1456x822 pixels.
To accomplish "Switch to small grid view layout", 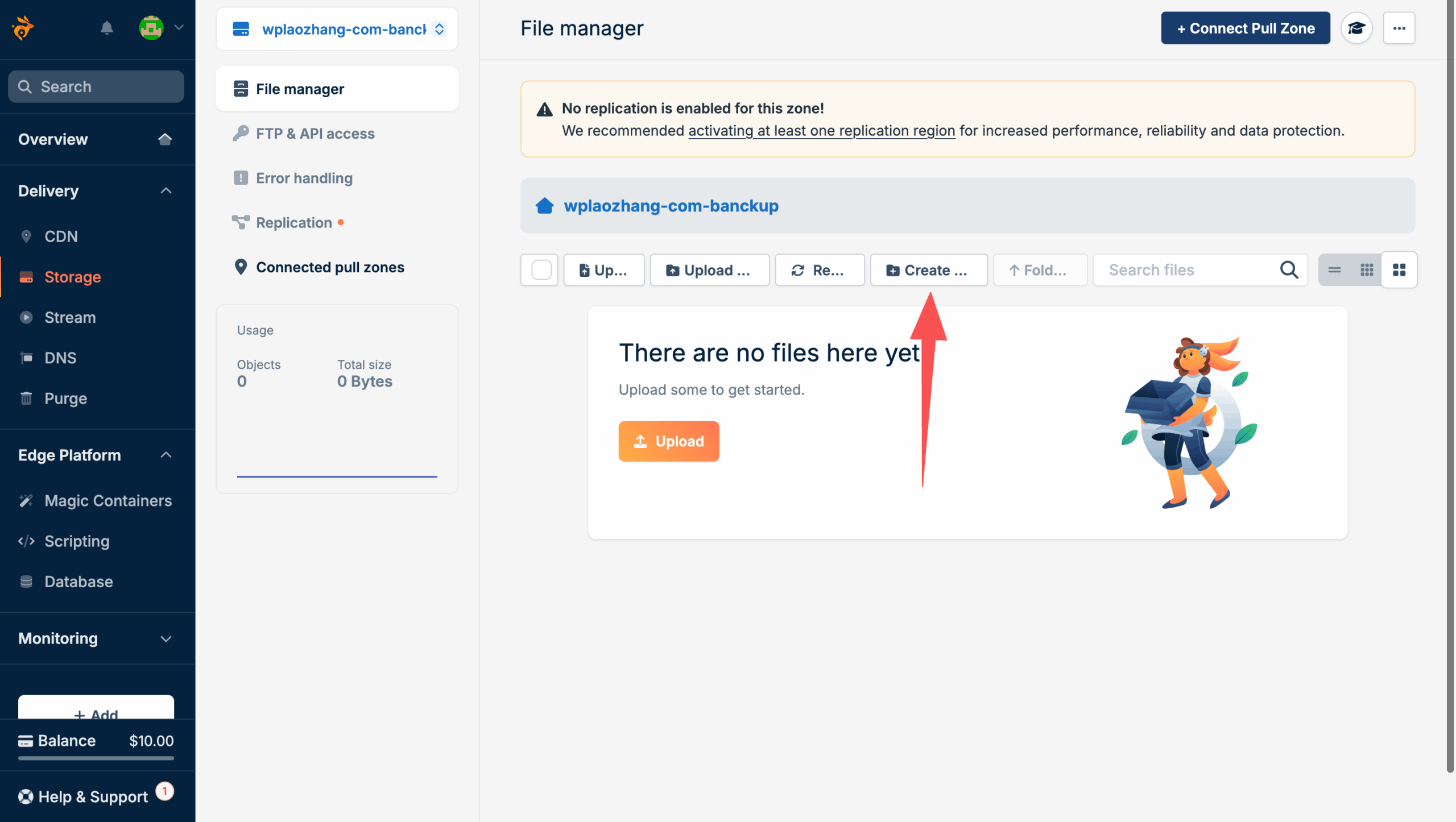I will pyautogui.click(x=1367, y=270).
